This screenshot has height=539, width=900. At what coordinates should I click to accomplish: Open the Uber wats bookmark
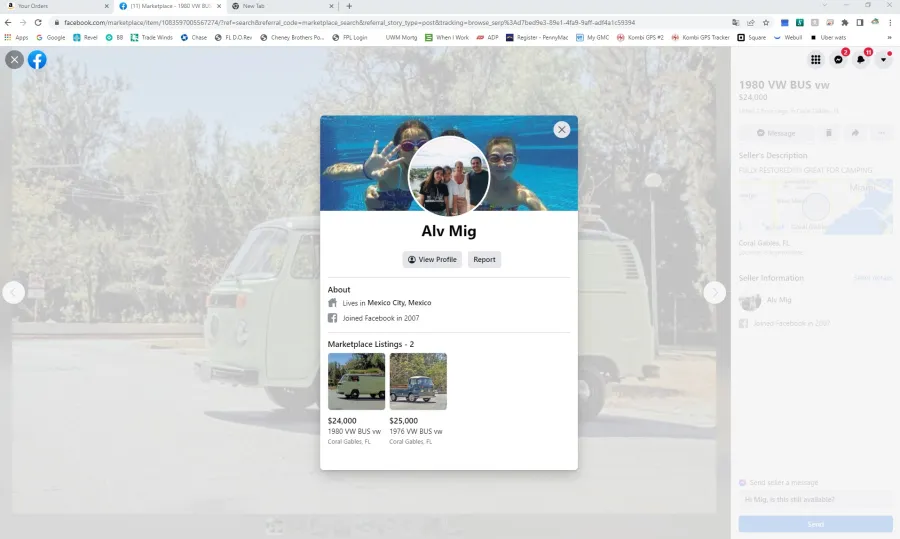tap(828, 37)
